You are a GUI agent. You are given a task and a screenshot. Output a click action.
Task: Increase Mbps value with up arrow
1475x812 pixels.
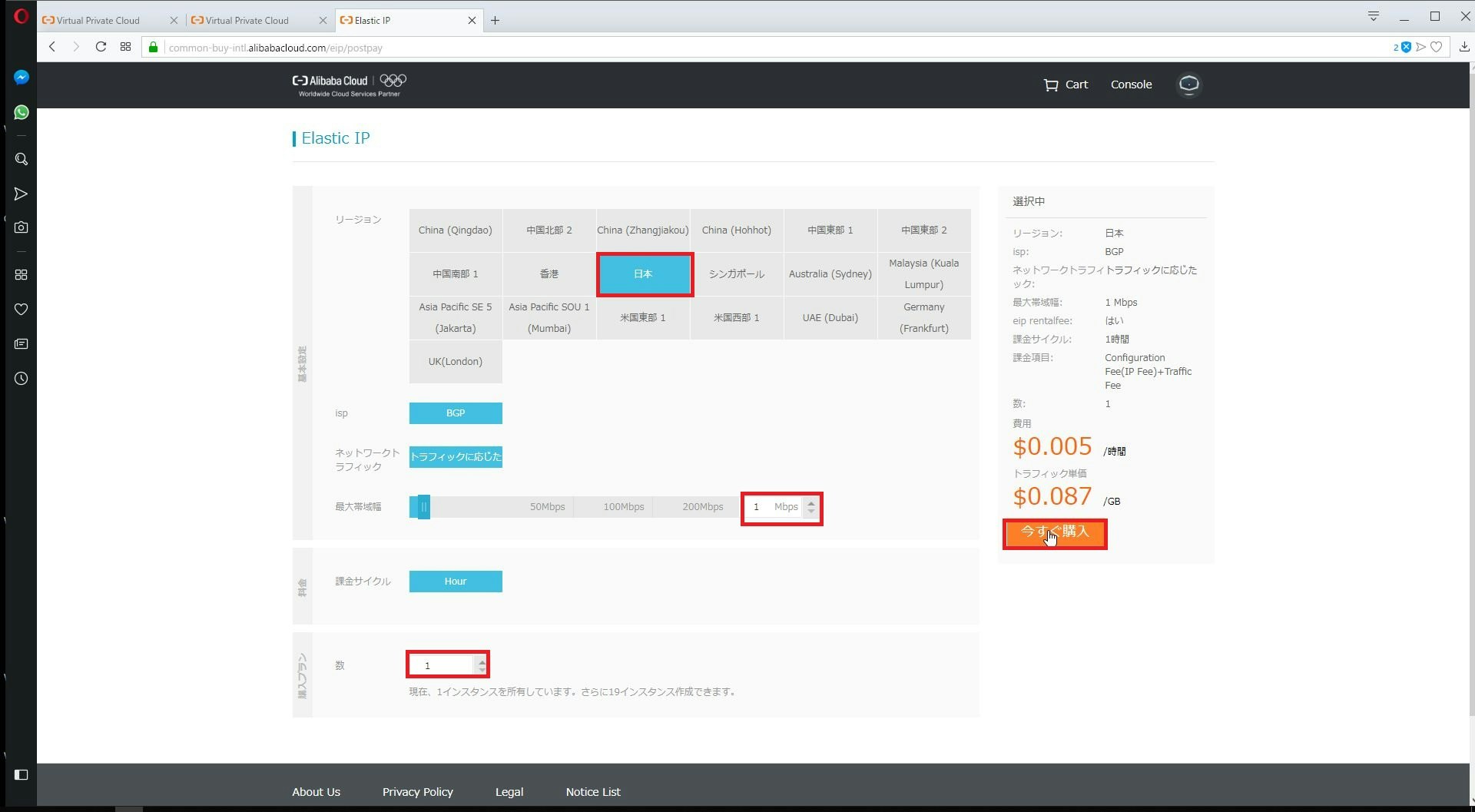click(x=811, y=502)
